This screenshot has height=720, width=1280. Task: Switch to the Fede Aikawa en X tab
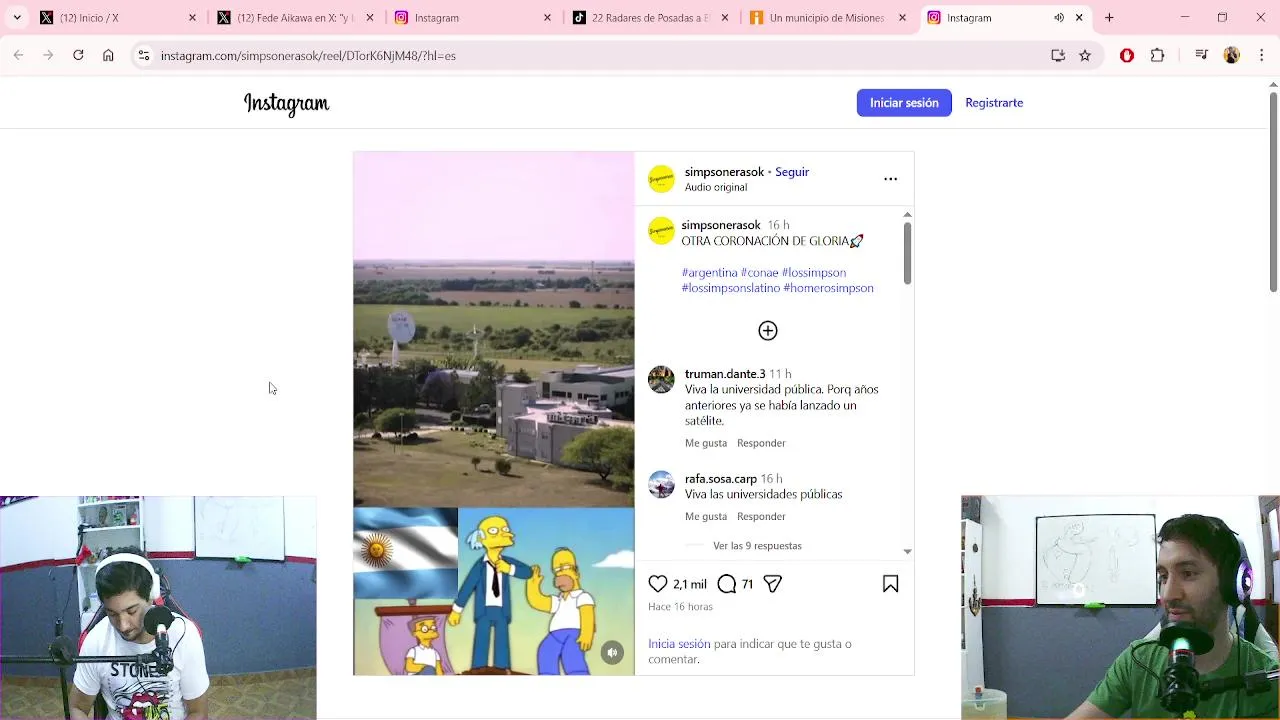pyautogui.click(x=295, y=18)
